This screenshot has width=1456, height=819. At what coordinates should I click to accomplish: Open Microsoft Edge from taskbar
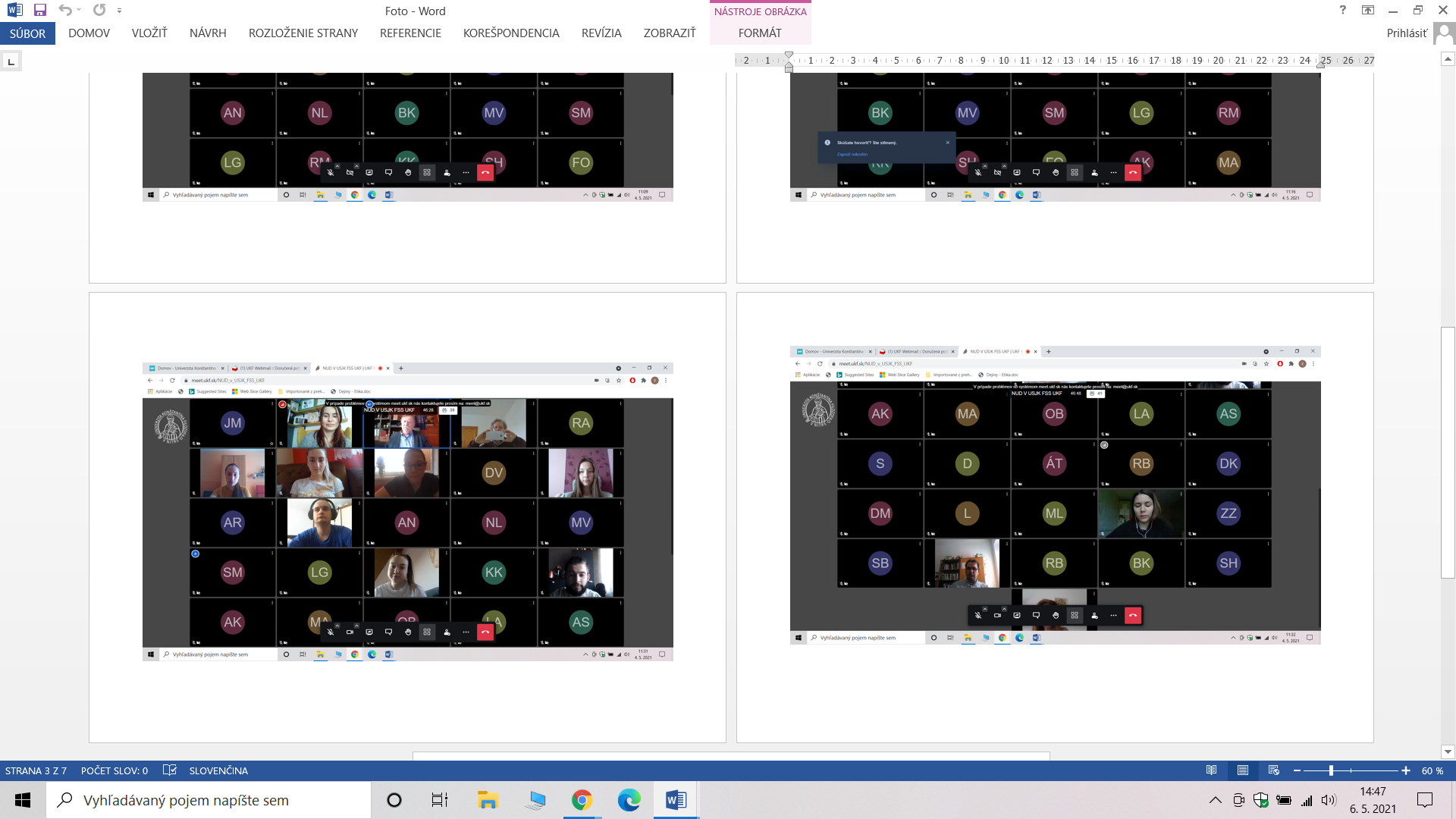pyautogui.click(x=629, y=800)
